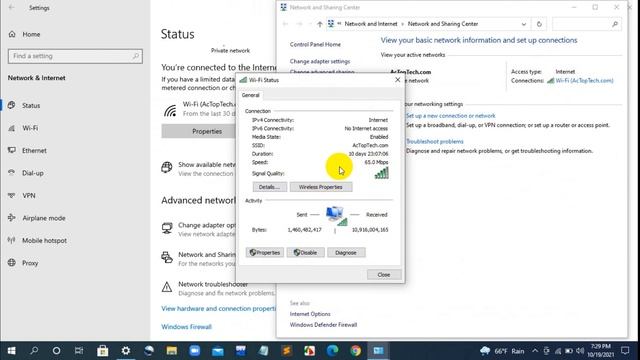Click Network and Sharing Center icon in Settings

167,257
